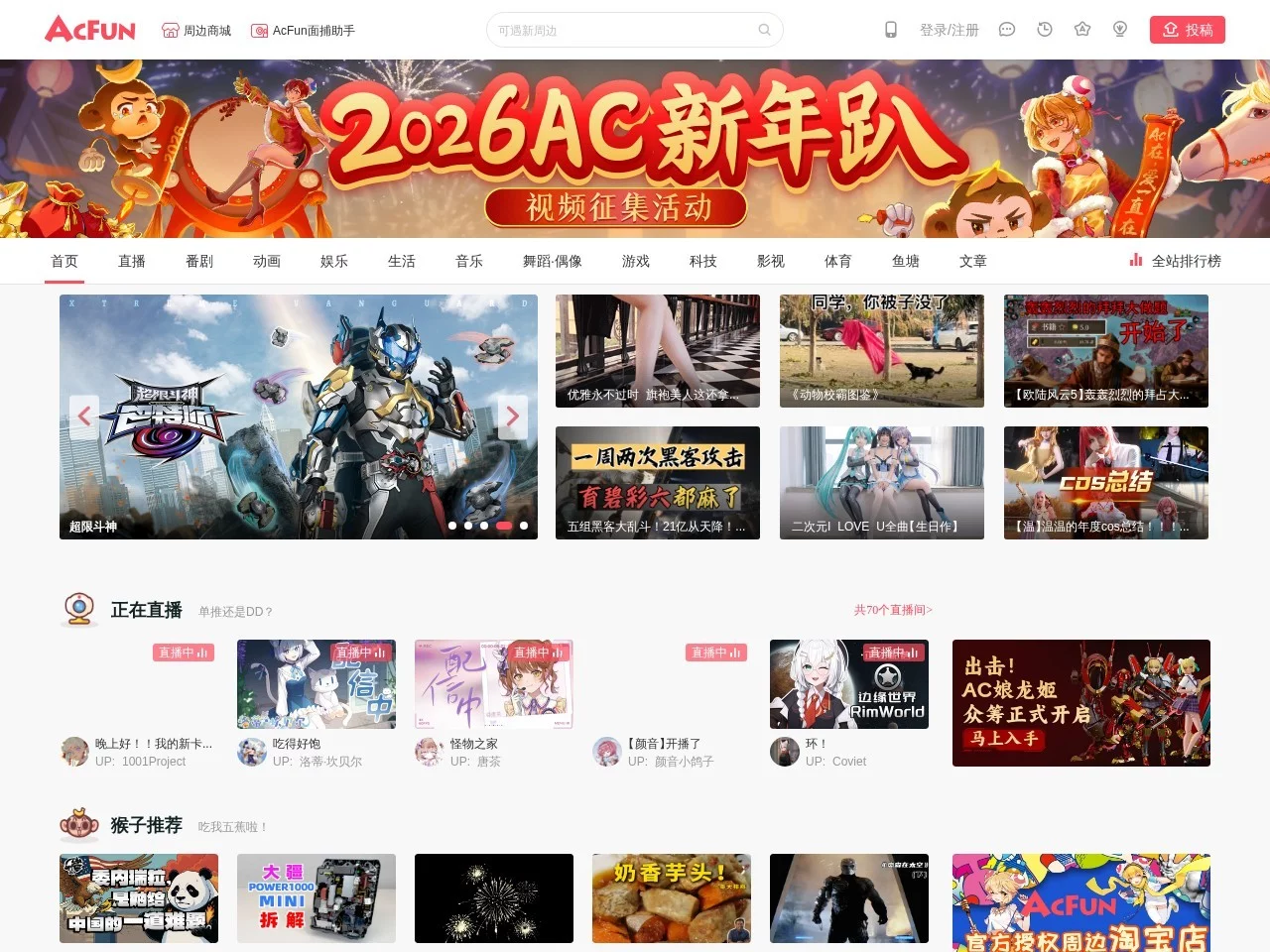Screen dimensions: 1270x952
Task: Click the lamp icon in the header
Action: [x=1119, y=30]
